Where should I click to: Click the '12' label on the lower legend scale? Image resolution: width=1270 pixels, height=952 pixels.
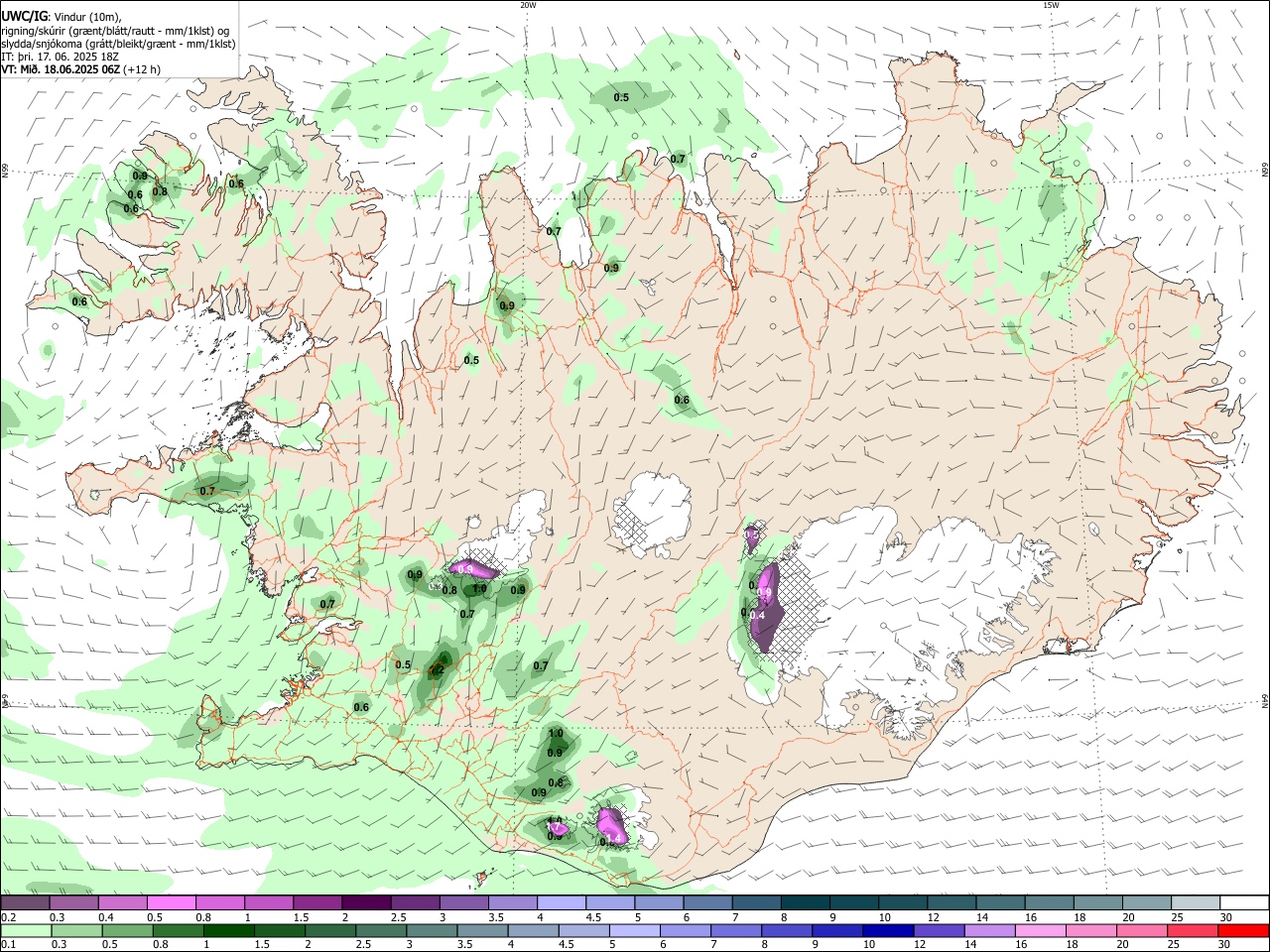919,945
